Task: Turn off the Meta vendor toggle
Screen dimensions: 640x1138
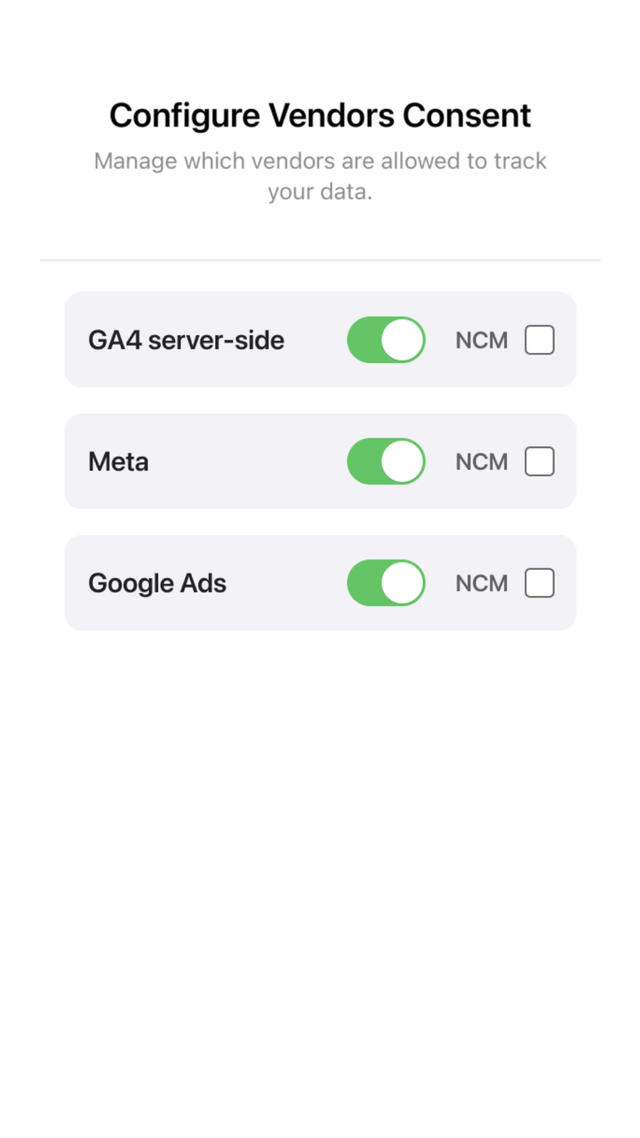Action: pos(386,462)
